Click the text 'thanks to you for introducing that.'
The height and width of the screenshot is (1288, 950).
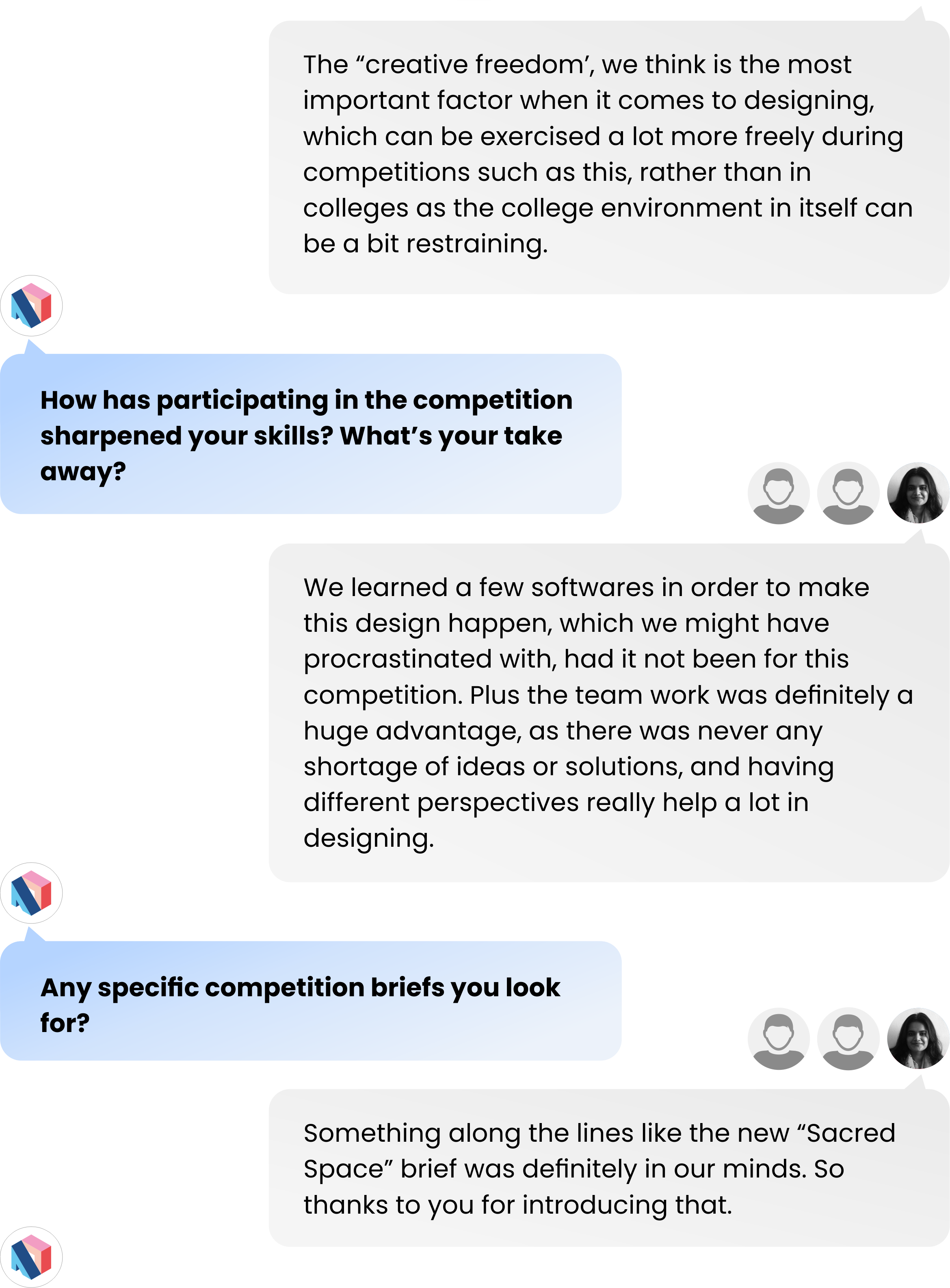pos(517,1205)
